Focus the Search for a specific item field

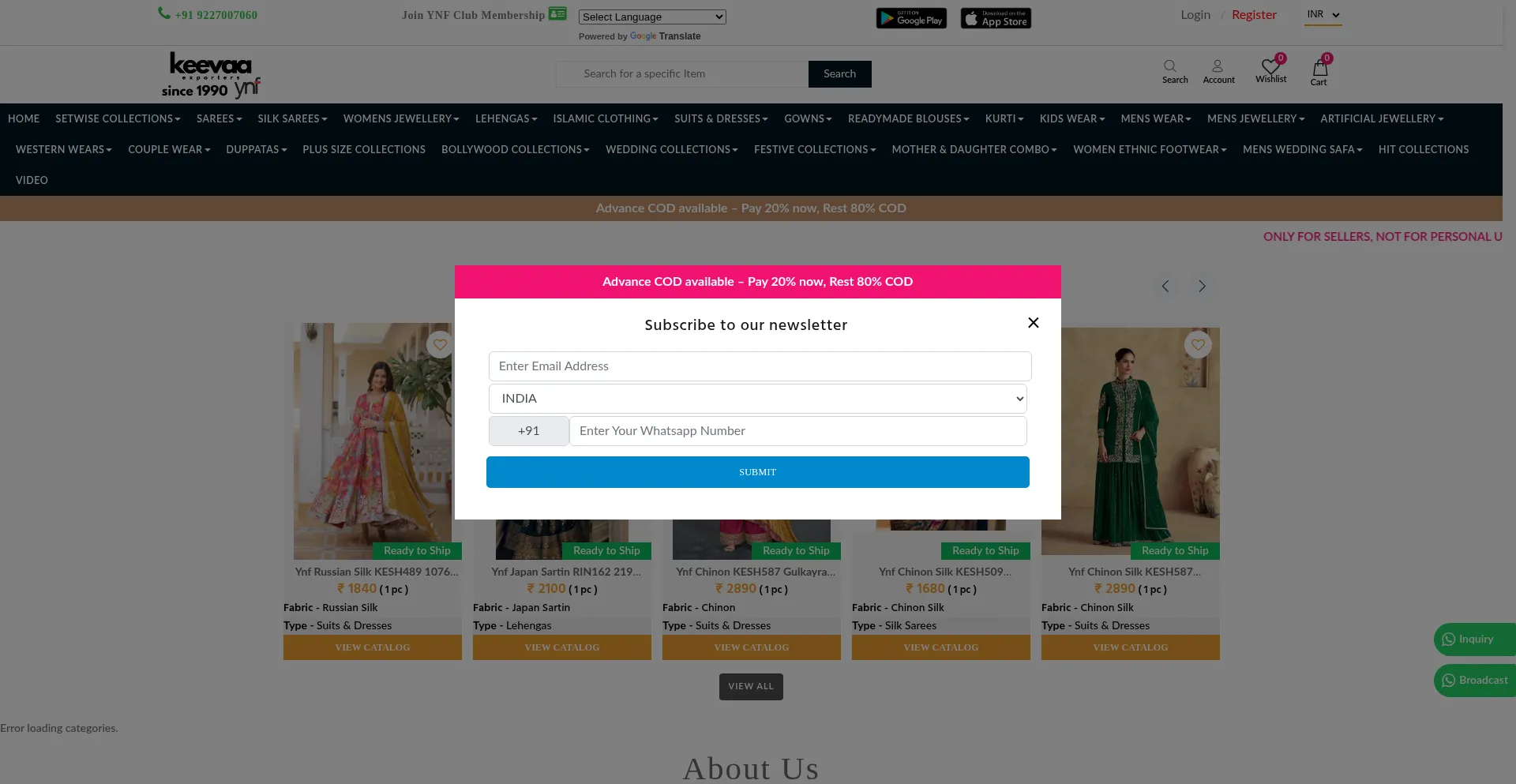tap(682, 74)
